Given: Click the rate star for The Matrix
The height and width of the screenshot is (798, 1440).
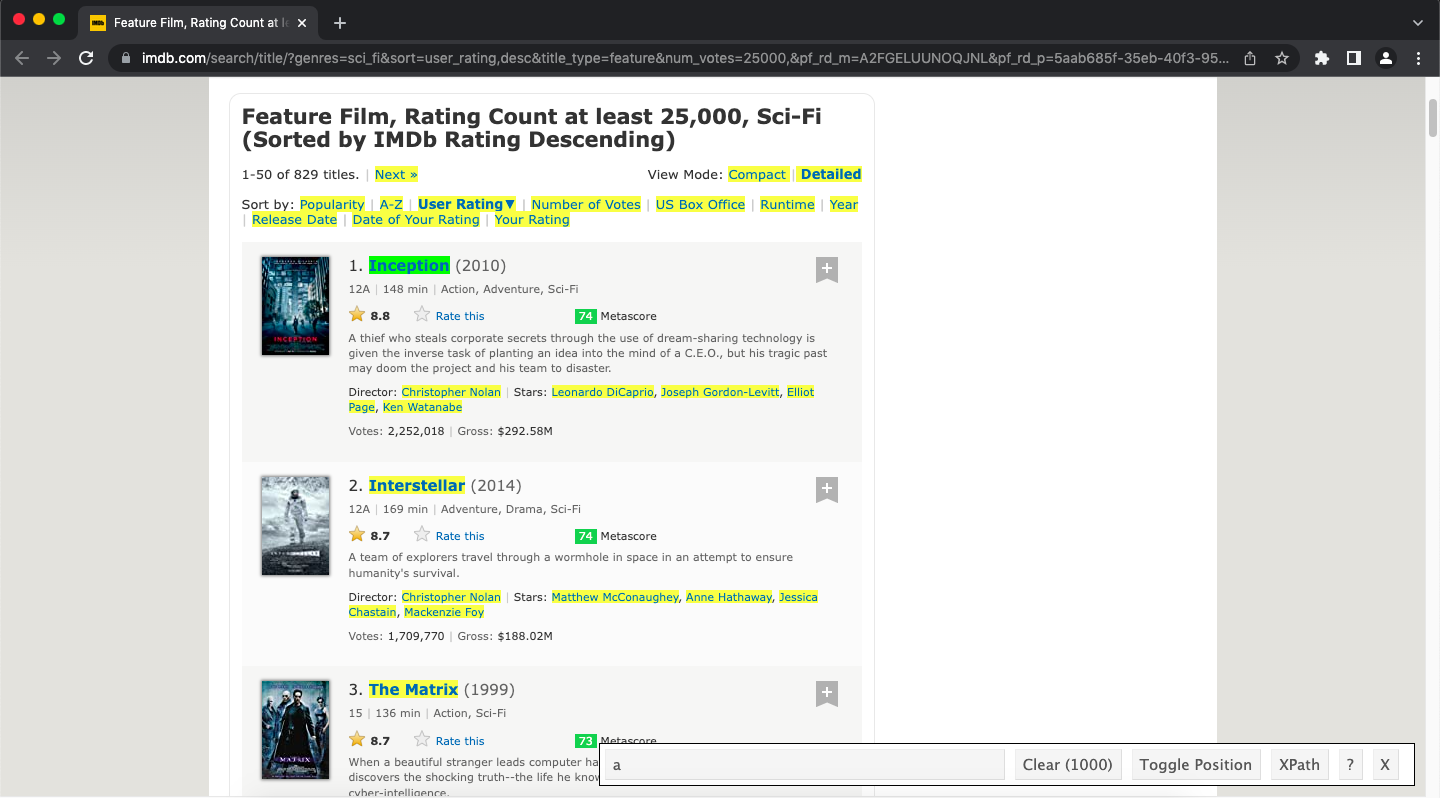Looking at the screenshot, I should tap(422, 740).
